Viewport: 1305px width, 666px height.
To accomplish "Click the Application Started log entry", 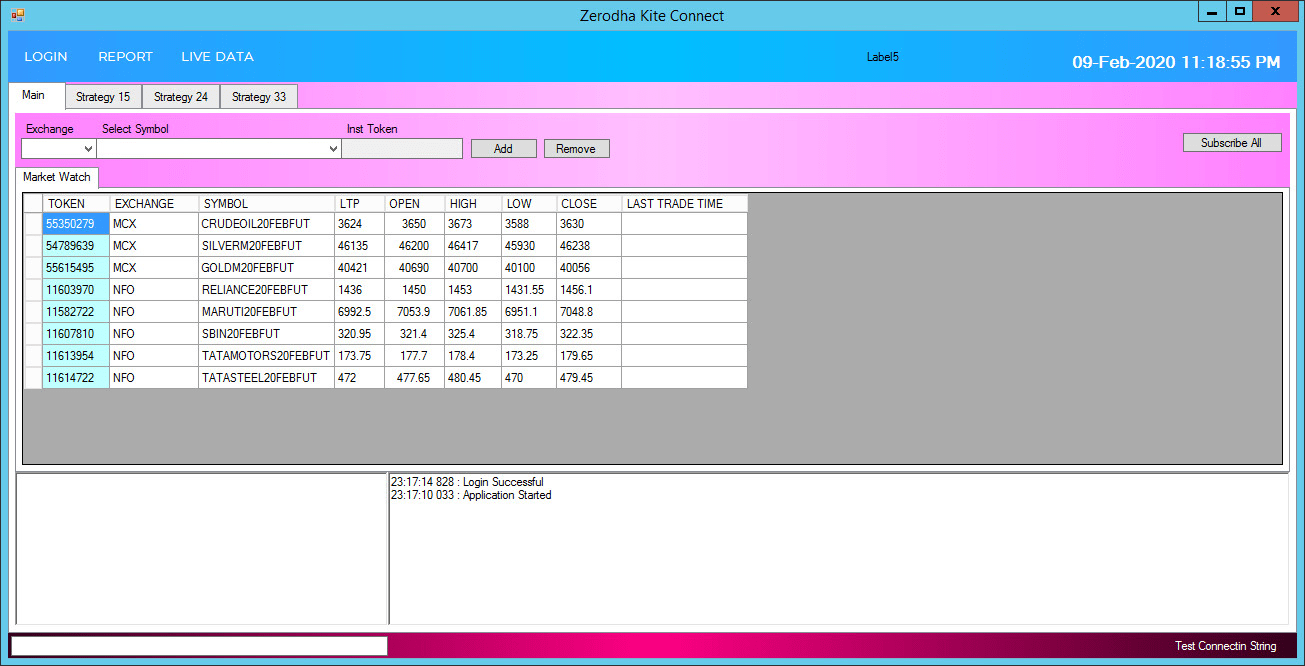I will 471,495.
